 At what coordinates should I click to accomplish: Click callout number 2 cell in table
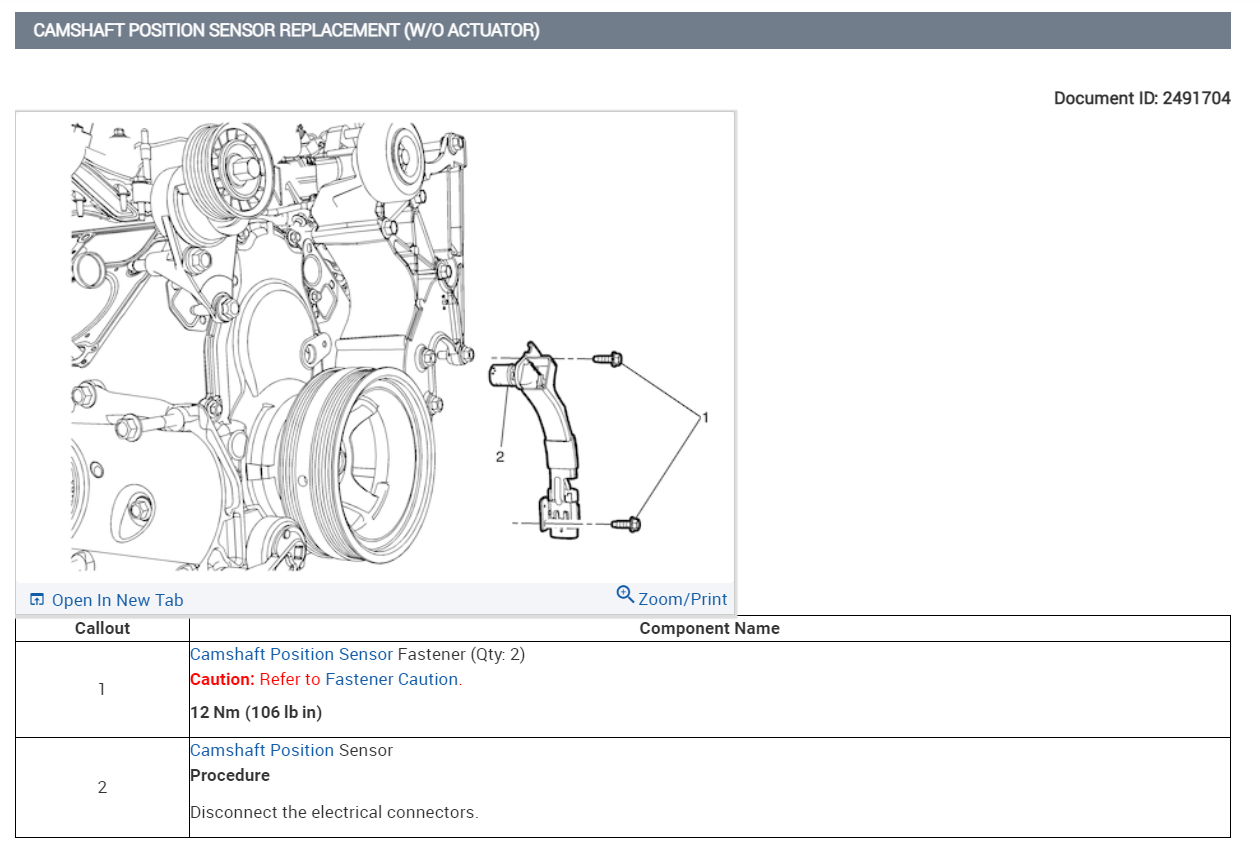pyautogui.click(x=102, y=787)
